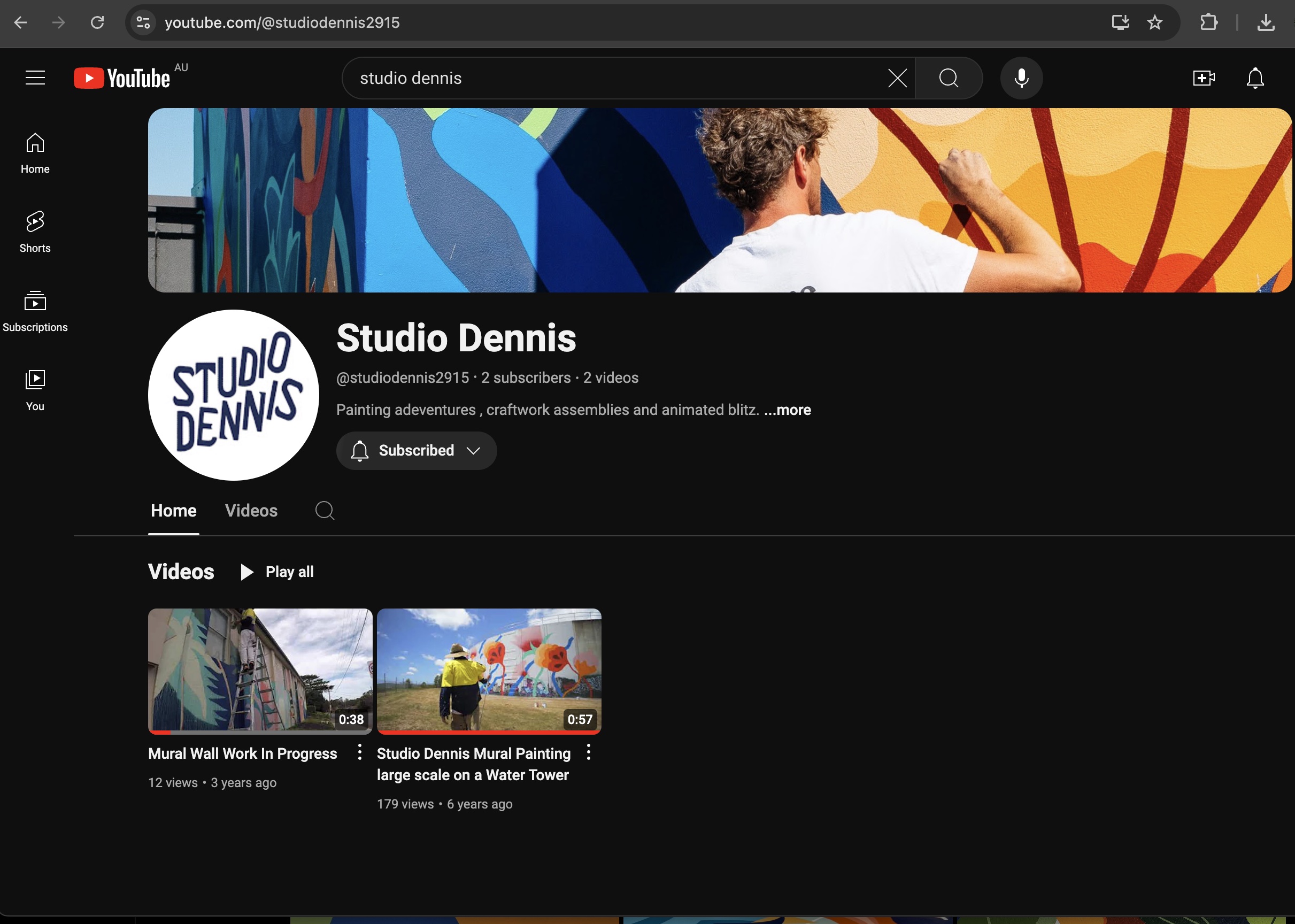This screenshot has height=924, width=1295.
Task: Click the install app icon in address bar
Action: click(x=1120, y=23)
